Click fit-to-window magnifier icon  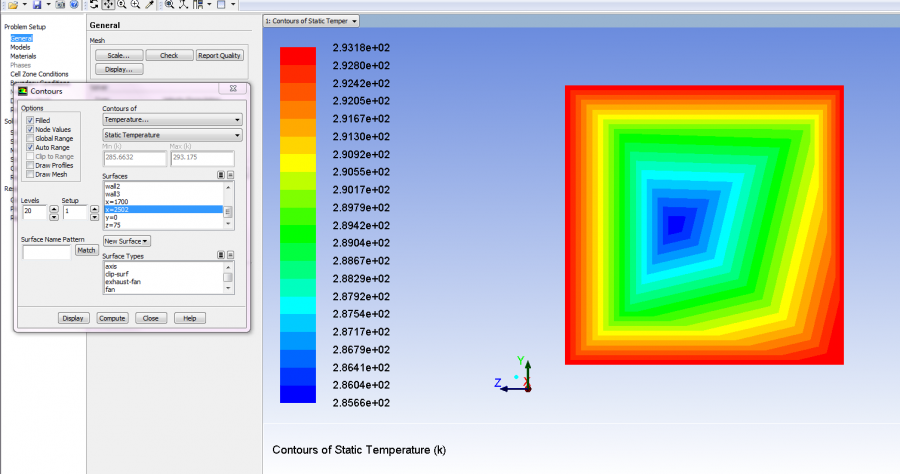coord(169,5)
